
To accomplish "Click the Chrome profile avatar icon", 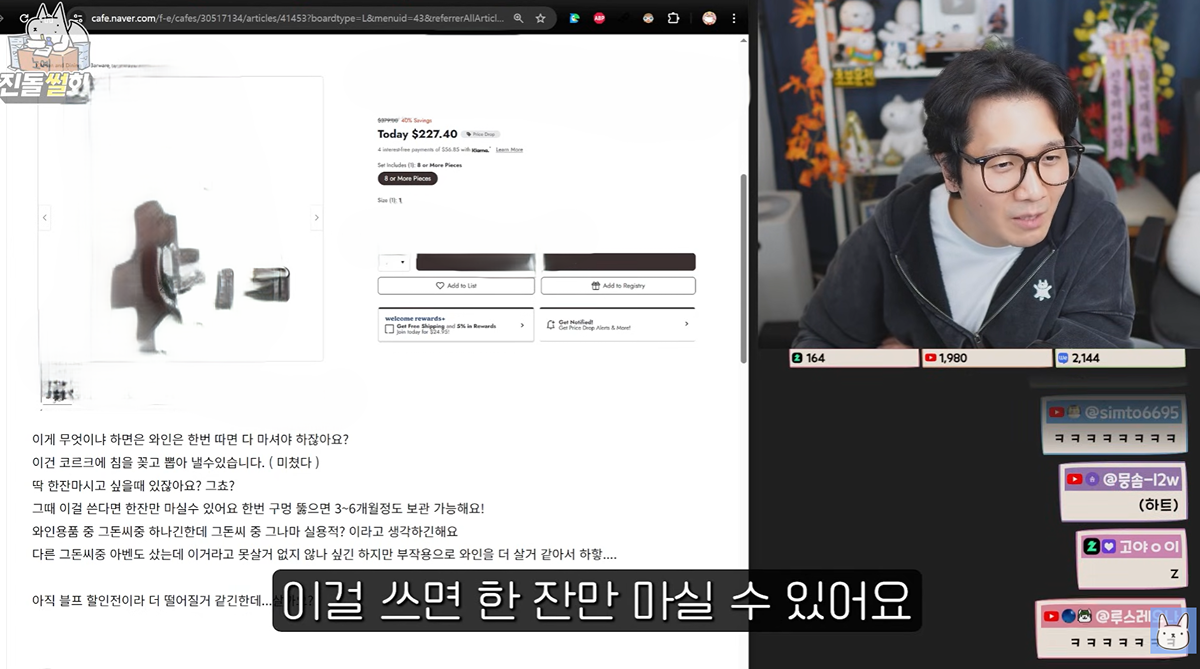I will click(709, 18).
